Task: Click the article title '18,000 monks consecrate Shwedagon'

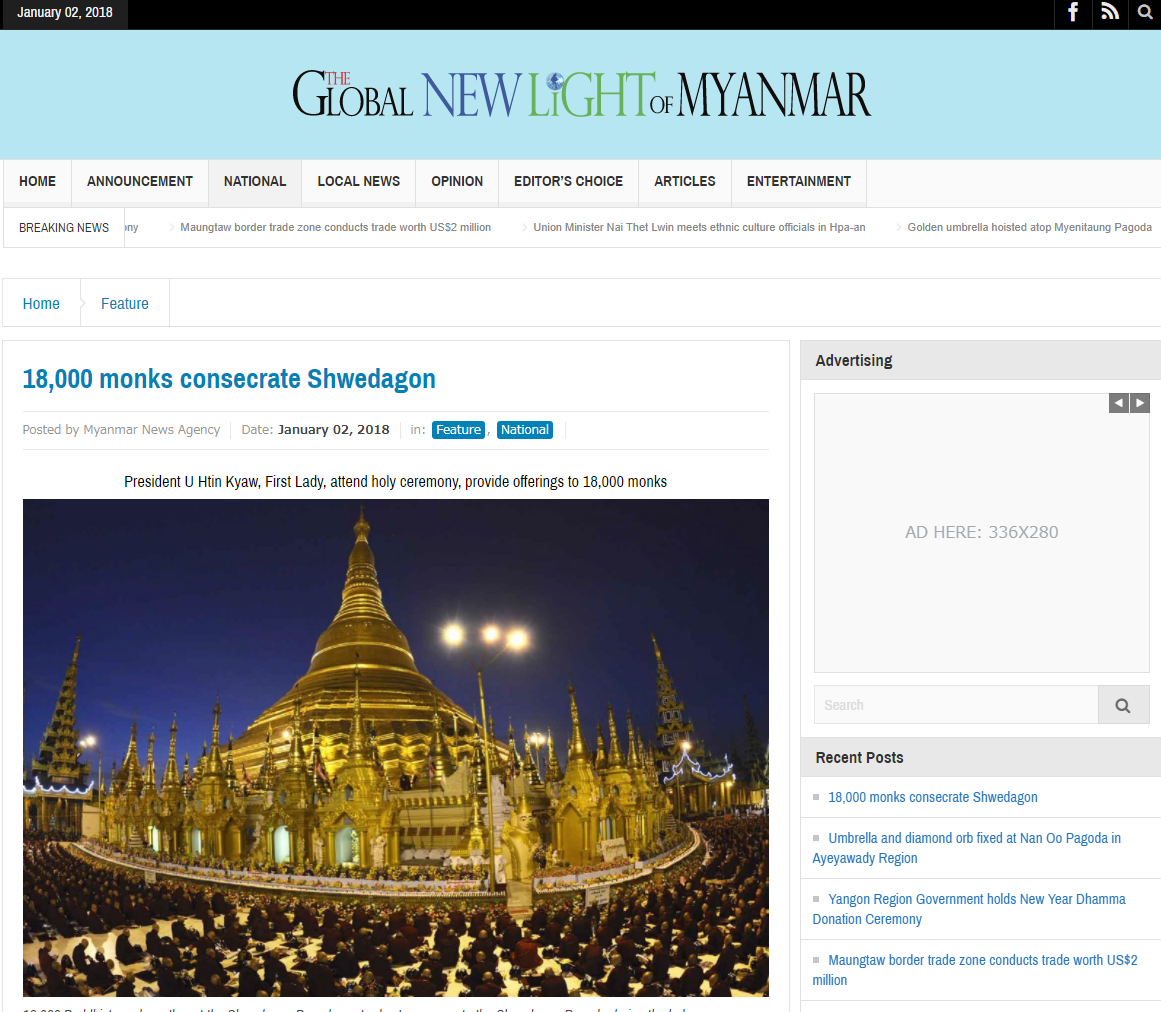Action: point(229,379)
